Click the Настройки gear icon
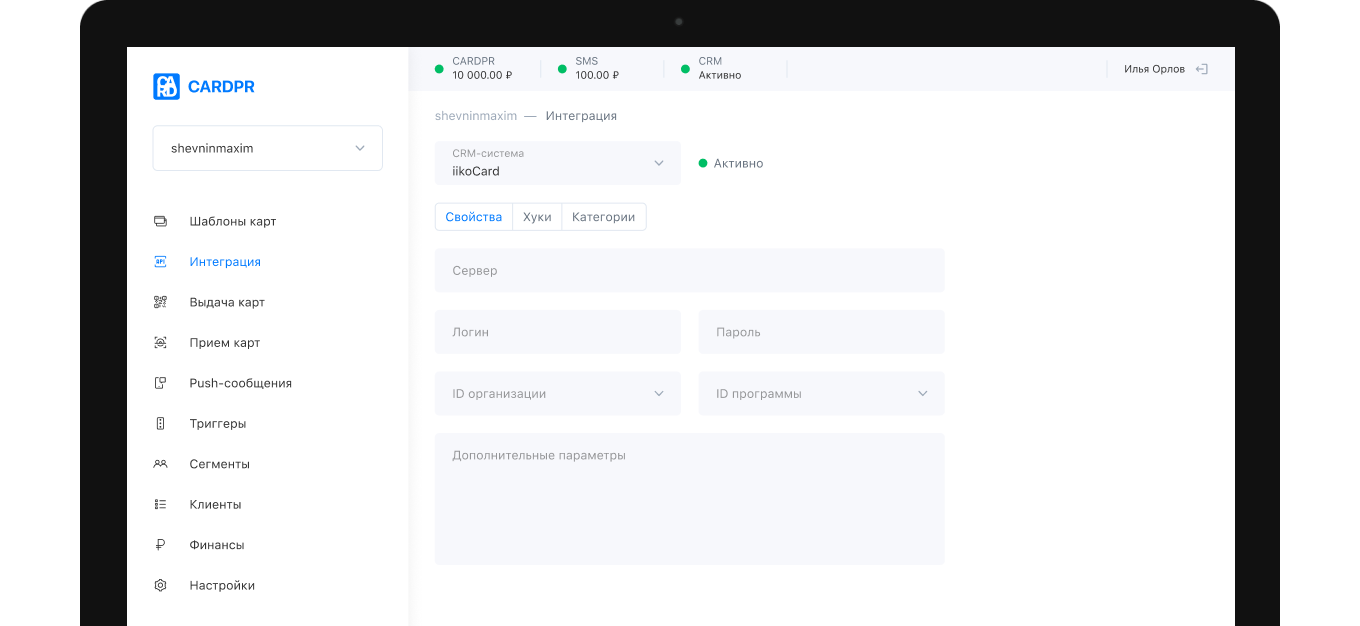Viewport: 1360px width, 626px height. [x=160, y=586]
